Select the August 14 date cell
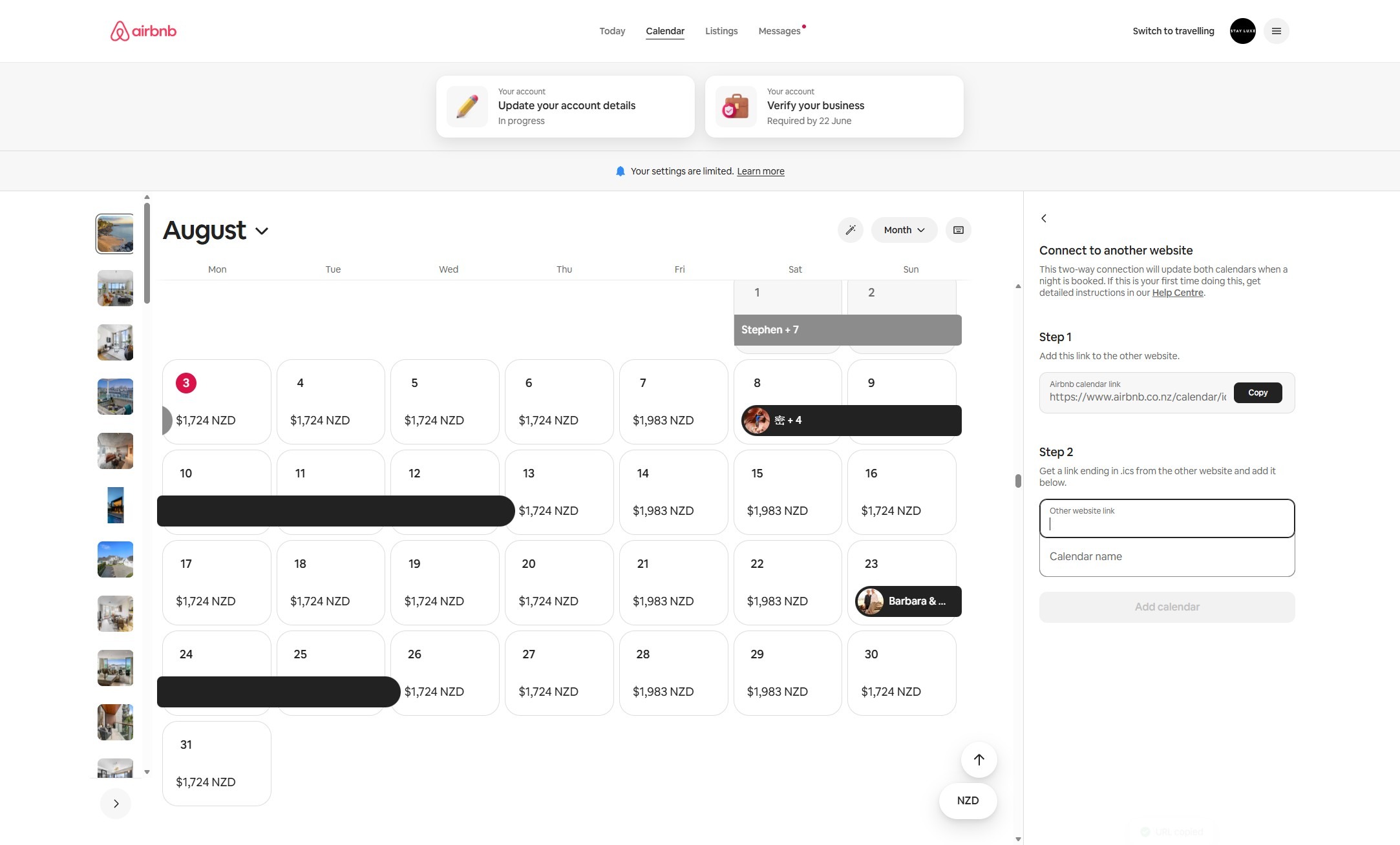Image resolution: width=1400 pixels, height=845 pixels. (673, 492)
